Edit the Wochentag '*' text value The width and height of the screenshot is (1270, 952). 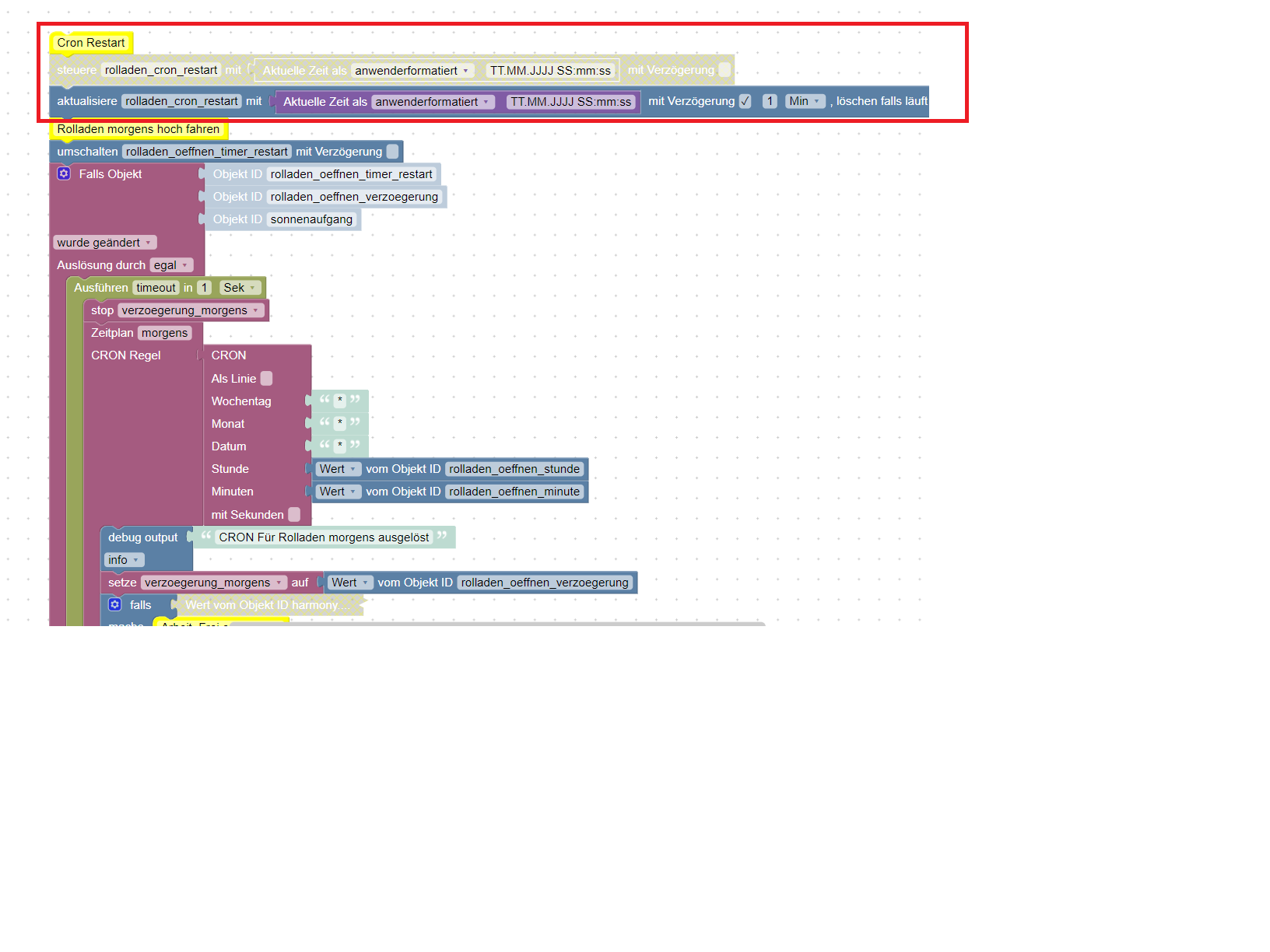click(x=340, y=401)
